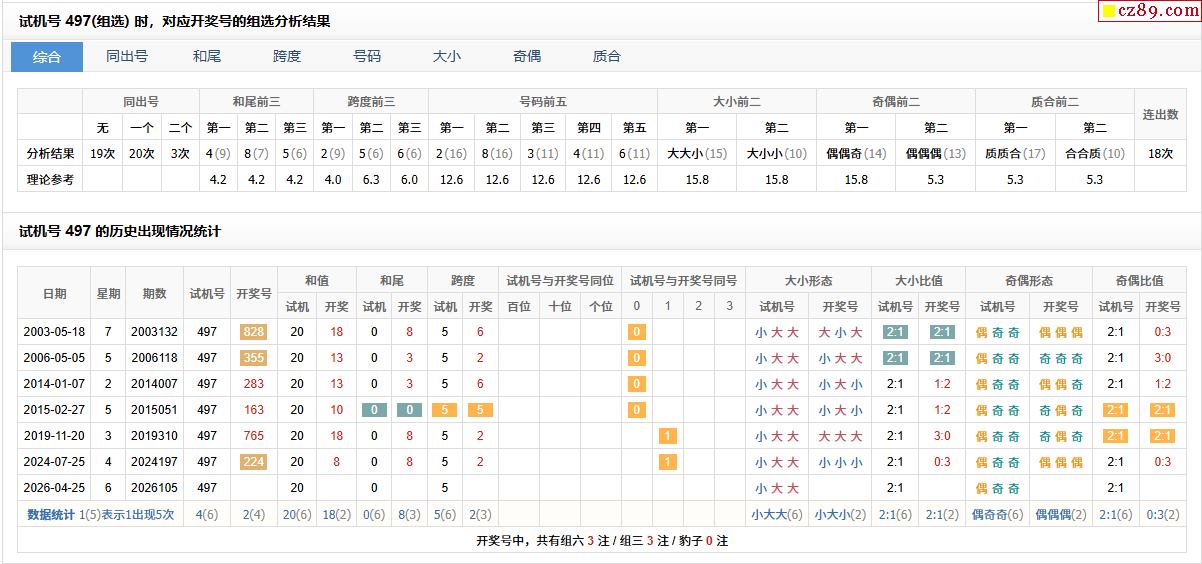Image resolution: width=1202 pixels, height=564 pixels.
Task: Go to the 号码 tab
Action: click(x=367, y=57)
